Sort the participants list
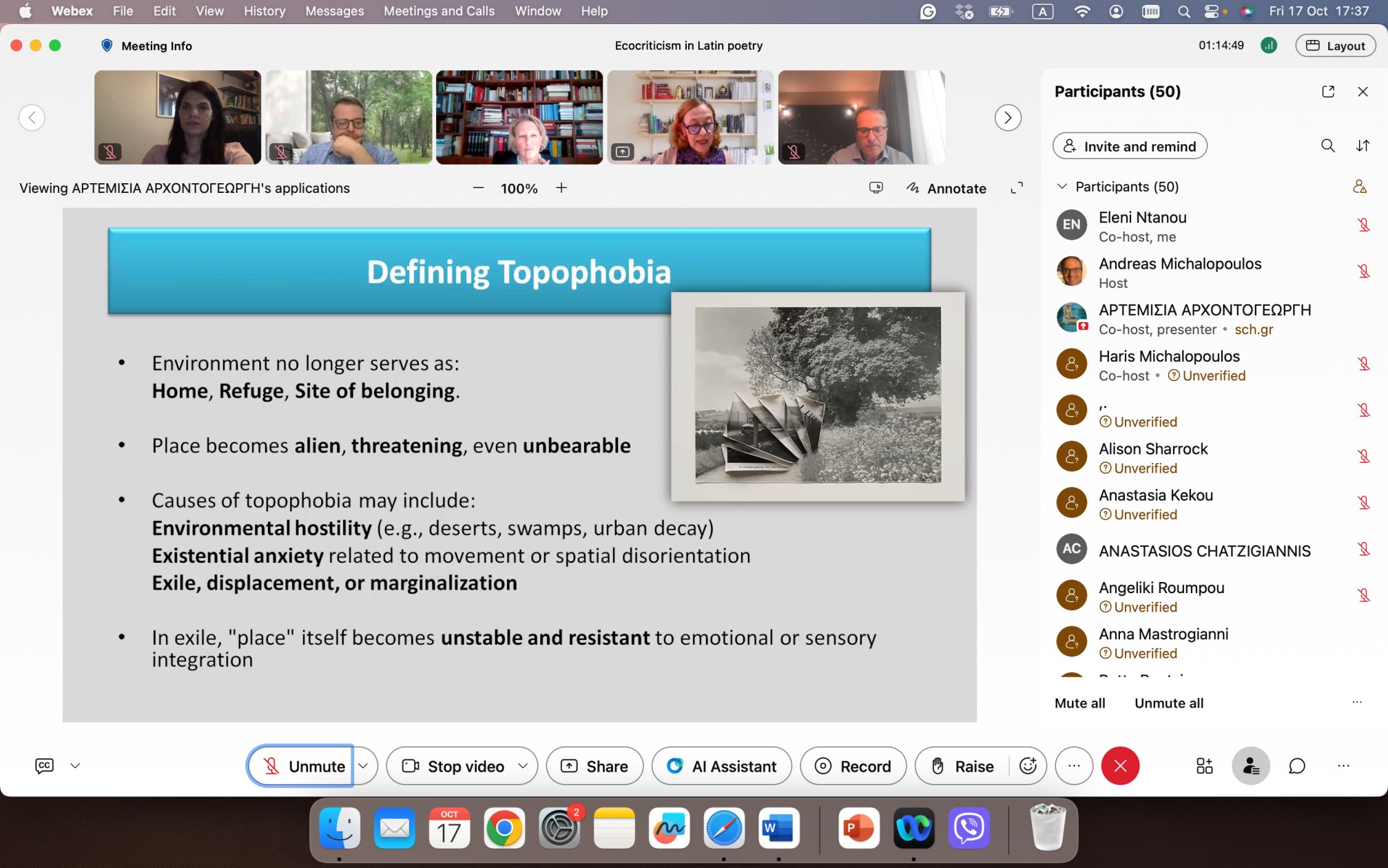The image size is (1388, 868). point(1363,146)
